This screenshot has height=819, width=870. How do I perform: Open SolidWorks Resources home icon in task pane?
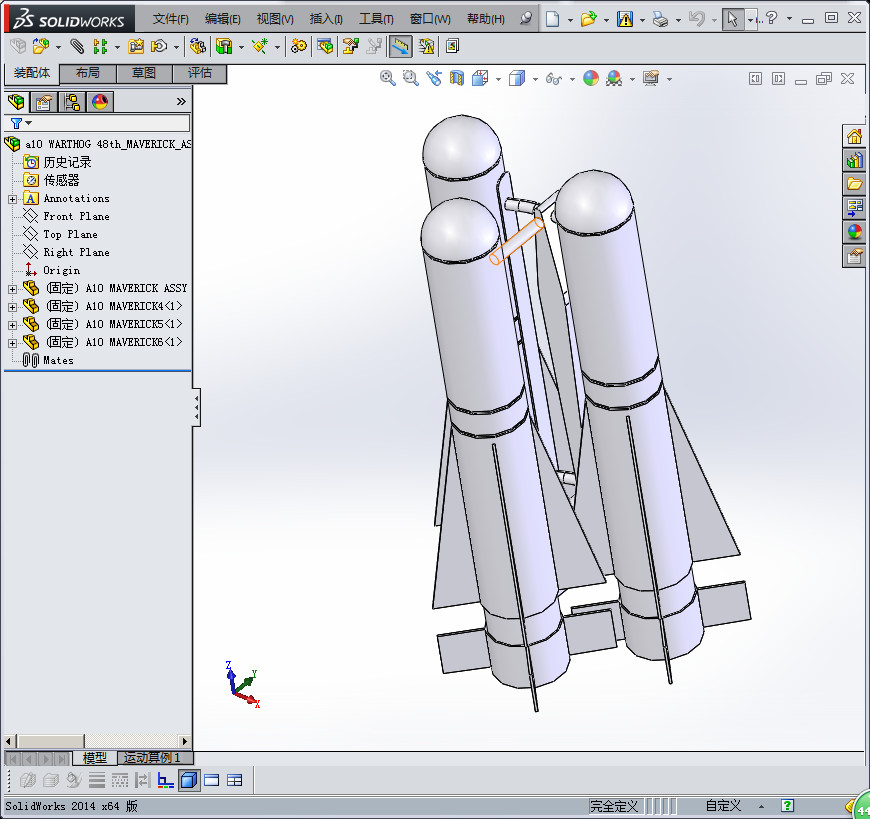[x=854, y=136]
